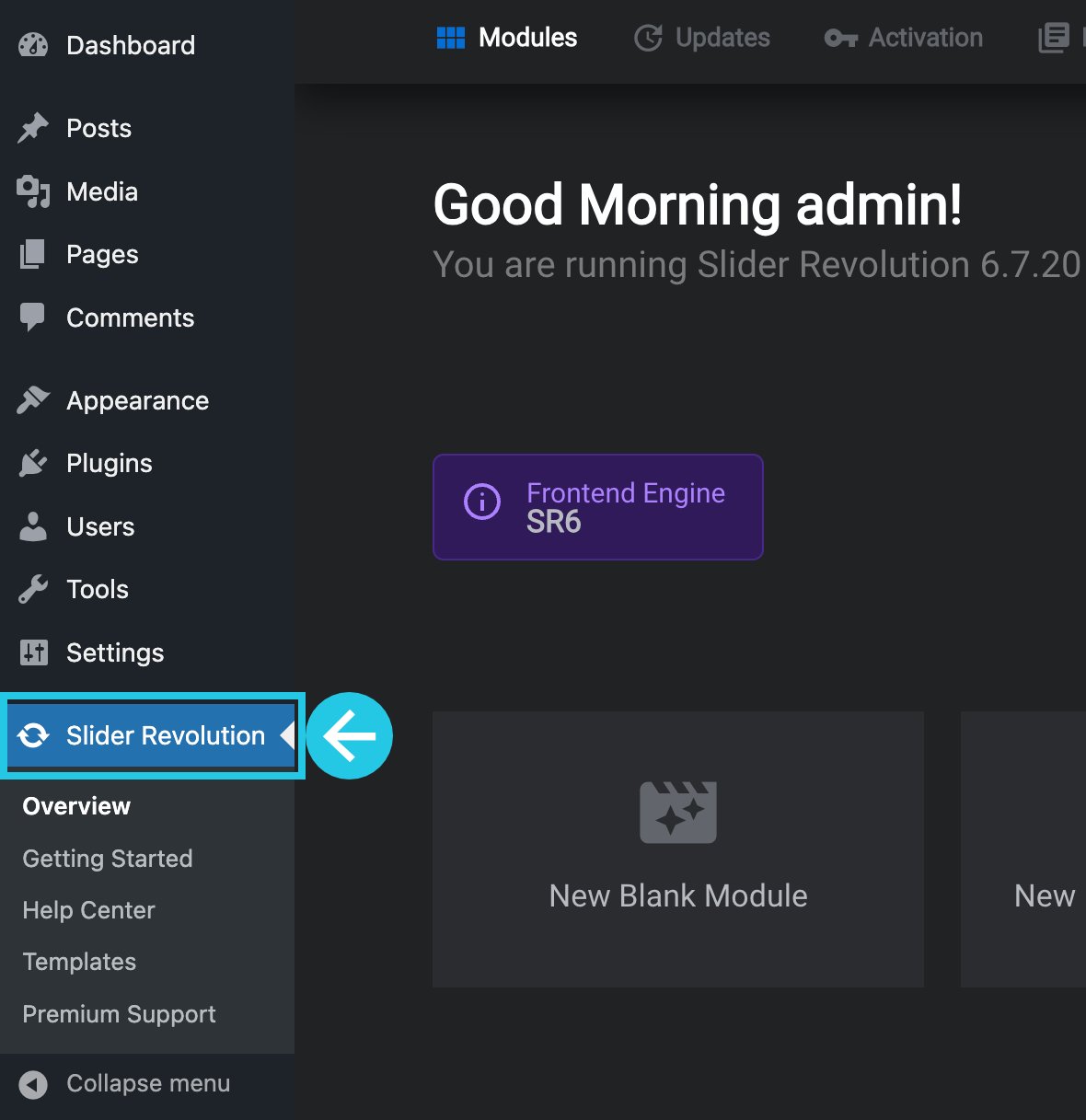Click the Slider Revolution refresh icon
1086x1120 pixels.
tap(33, 735)
